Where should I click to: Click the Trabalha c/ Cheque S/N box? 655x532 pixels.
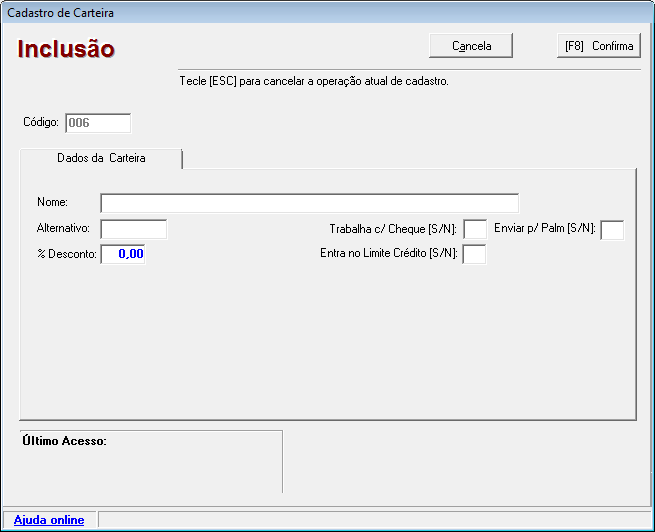point(475,229)
